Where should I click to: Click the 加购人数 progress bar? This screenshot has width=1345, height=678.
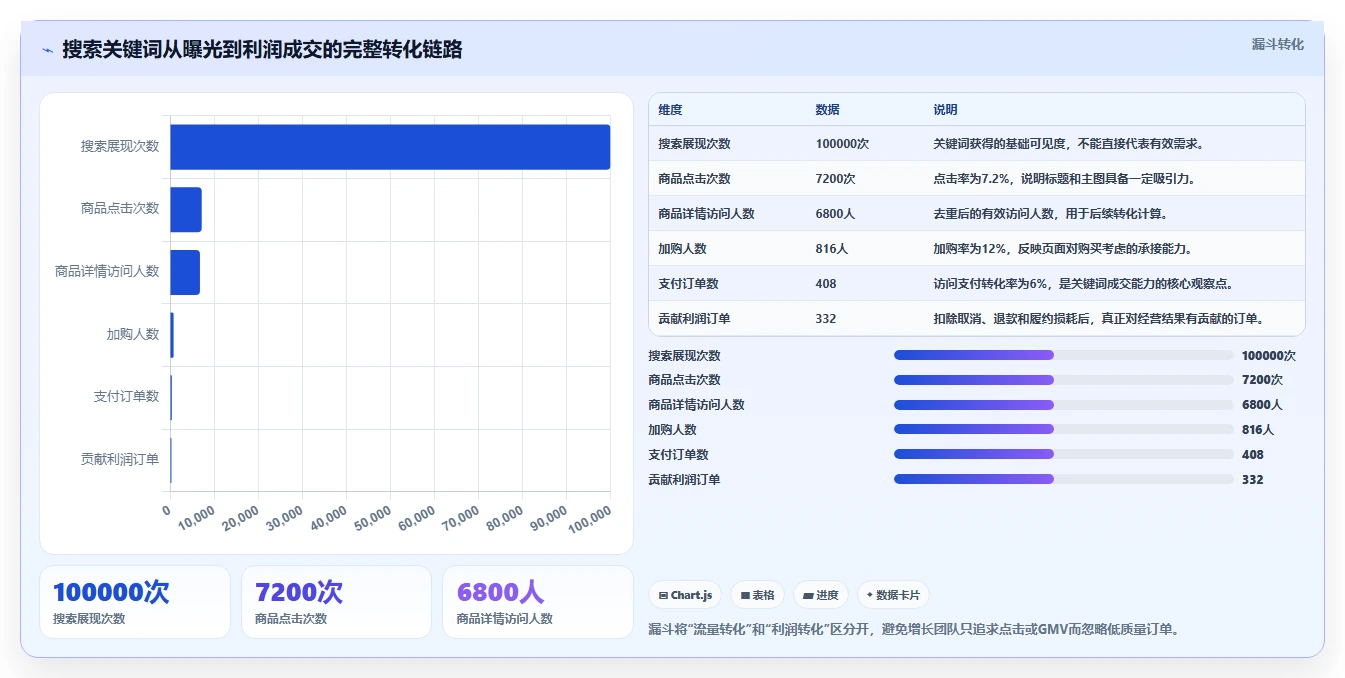coord(1064,429)
